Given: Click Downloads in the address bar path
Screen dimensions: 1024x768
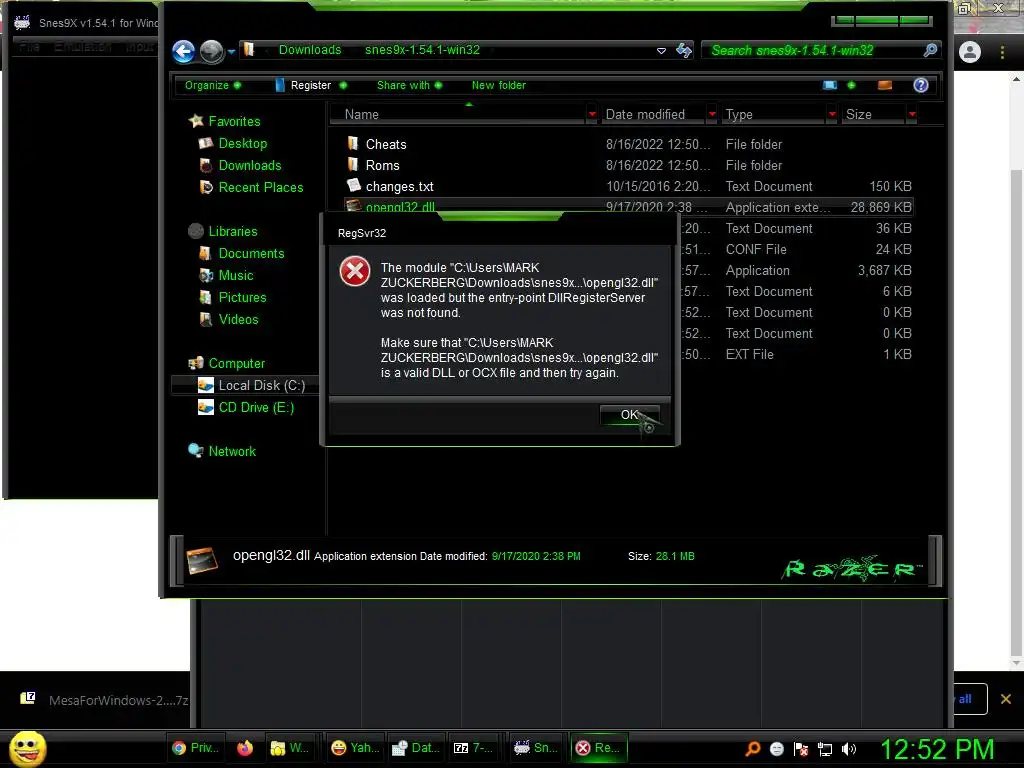Looking at the screenshot, I should [310, 50].
